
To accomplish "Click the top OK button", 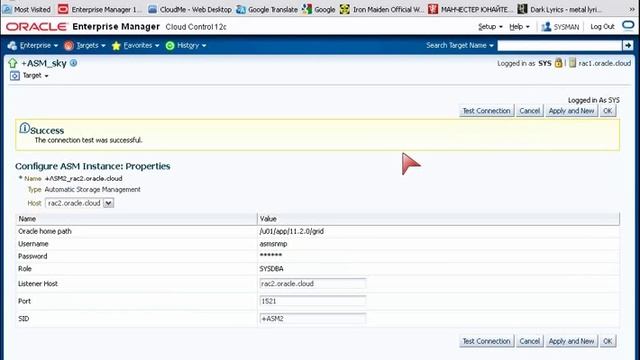I will (x=607, y=111).
